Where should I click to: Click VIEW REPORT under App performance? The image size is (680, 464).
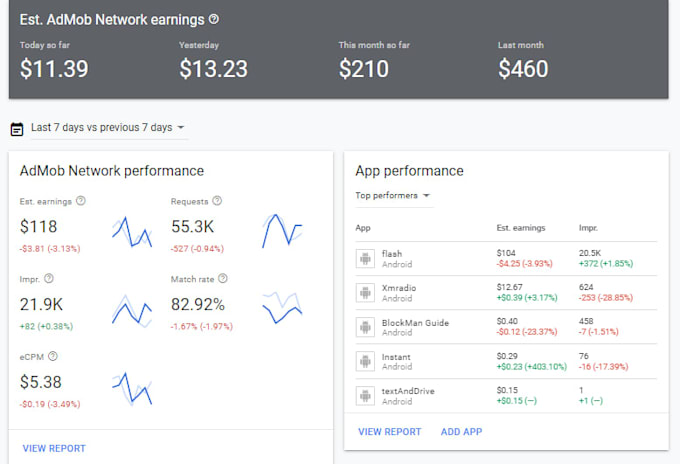click(x=389, y=431)
